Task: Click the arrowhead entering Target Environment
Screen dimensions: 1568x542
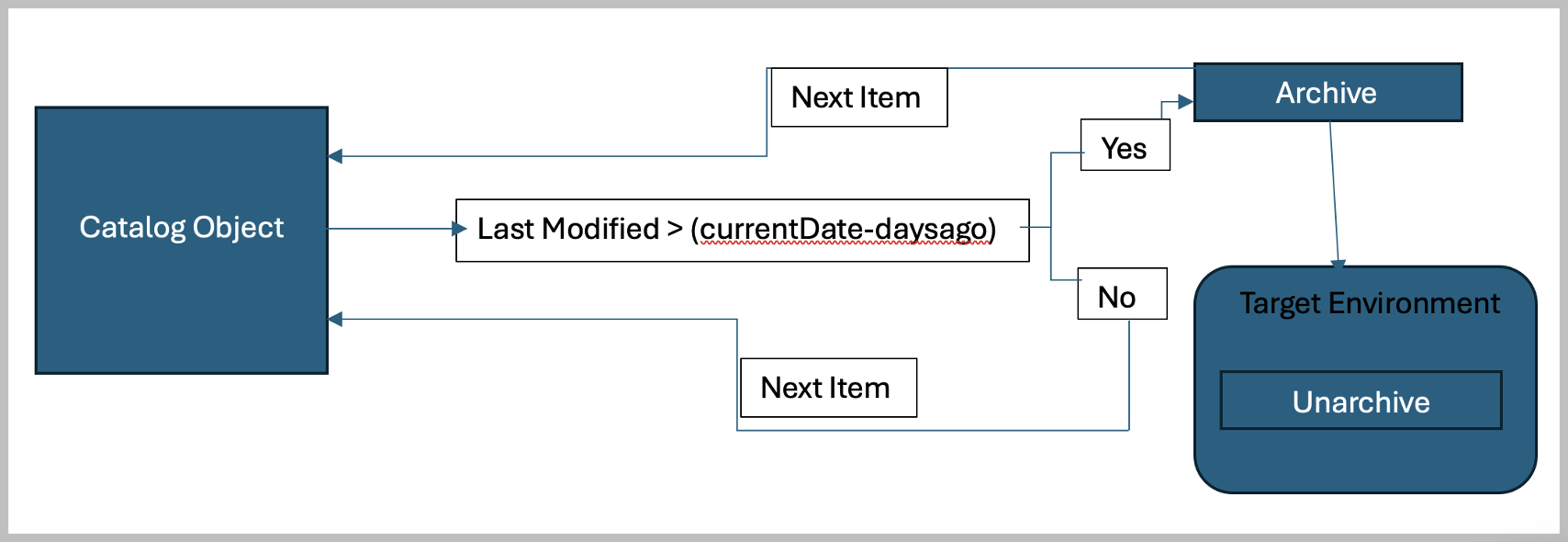Action: [1338, 264]
